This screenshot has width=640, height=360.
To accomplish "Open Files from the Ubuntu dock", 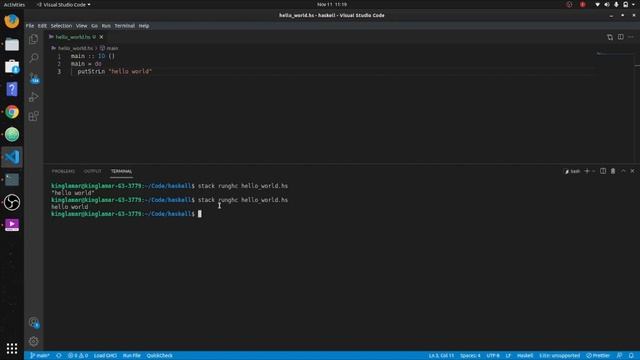I will coord(12,44).
